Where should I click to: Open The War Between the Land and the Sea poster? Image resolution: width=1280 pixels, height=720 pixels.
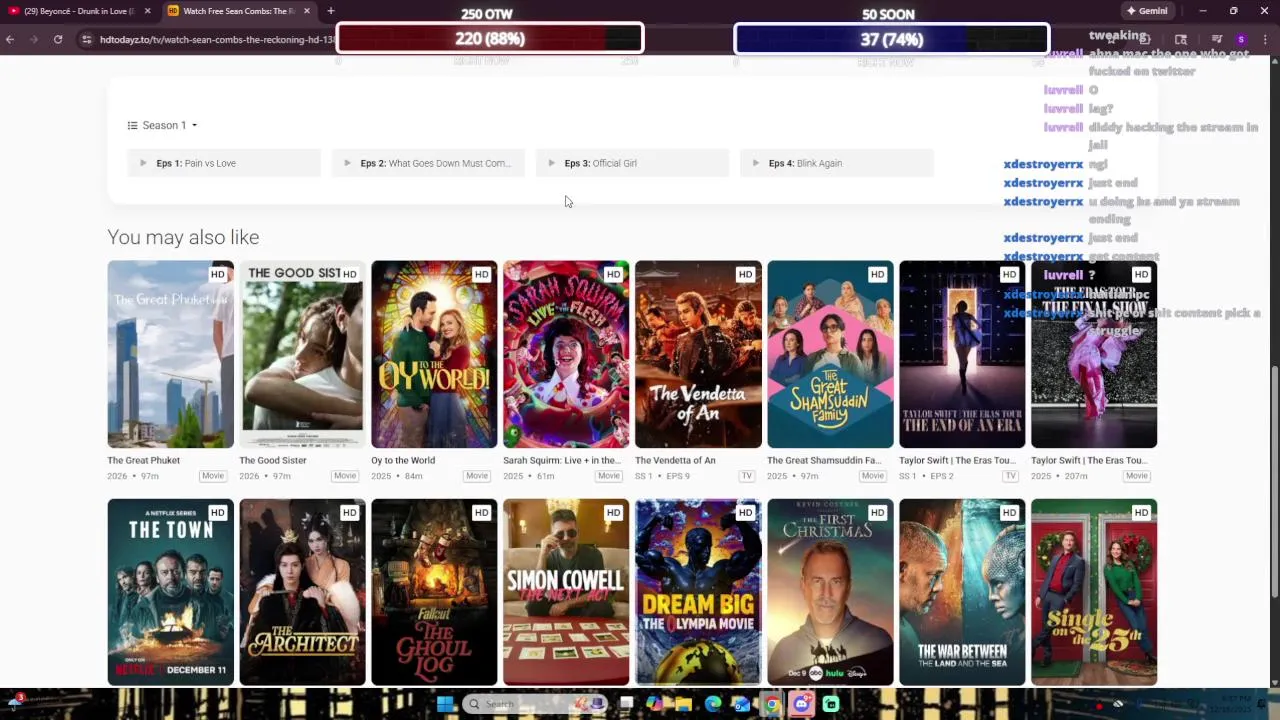962,592
